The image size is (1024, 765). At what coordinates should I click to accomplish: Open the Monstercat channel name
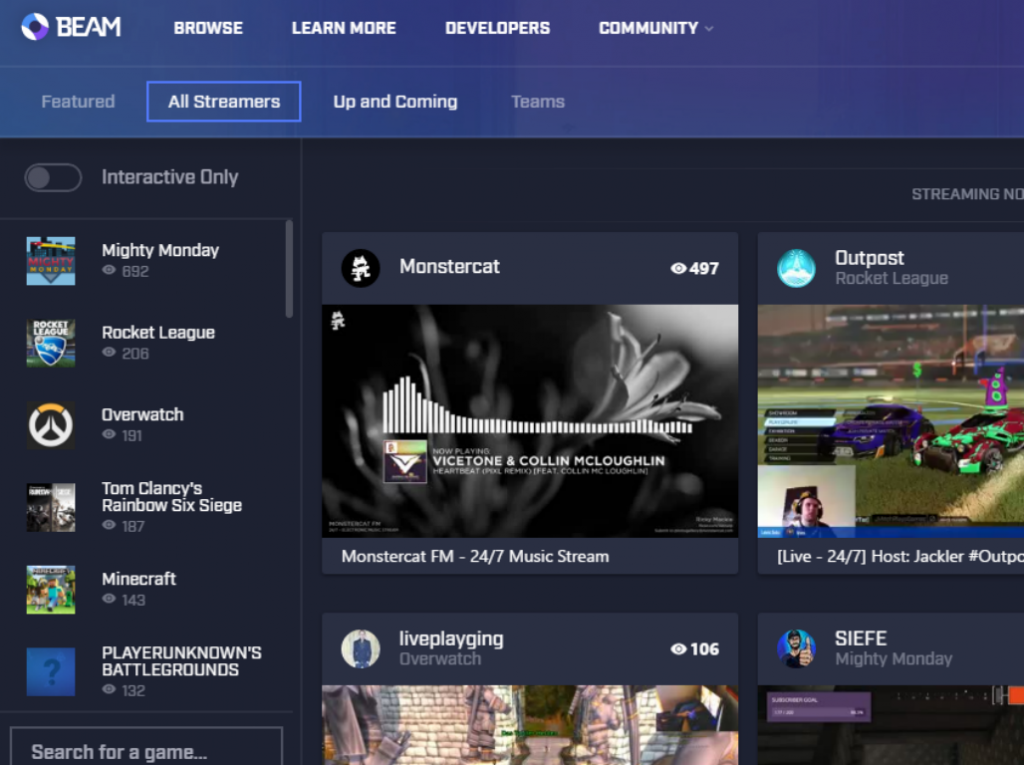pos(449,267)
